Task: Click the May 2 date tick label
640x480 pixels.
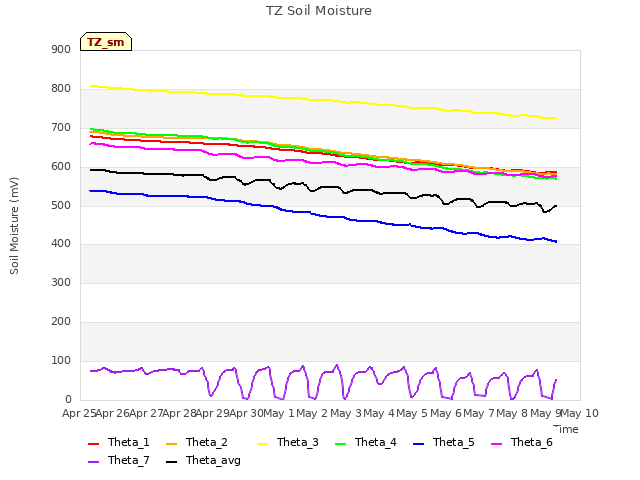Action: [312, 413]
